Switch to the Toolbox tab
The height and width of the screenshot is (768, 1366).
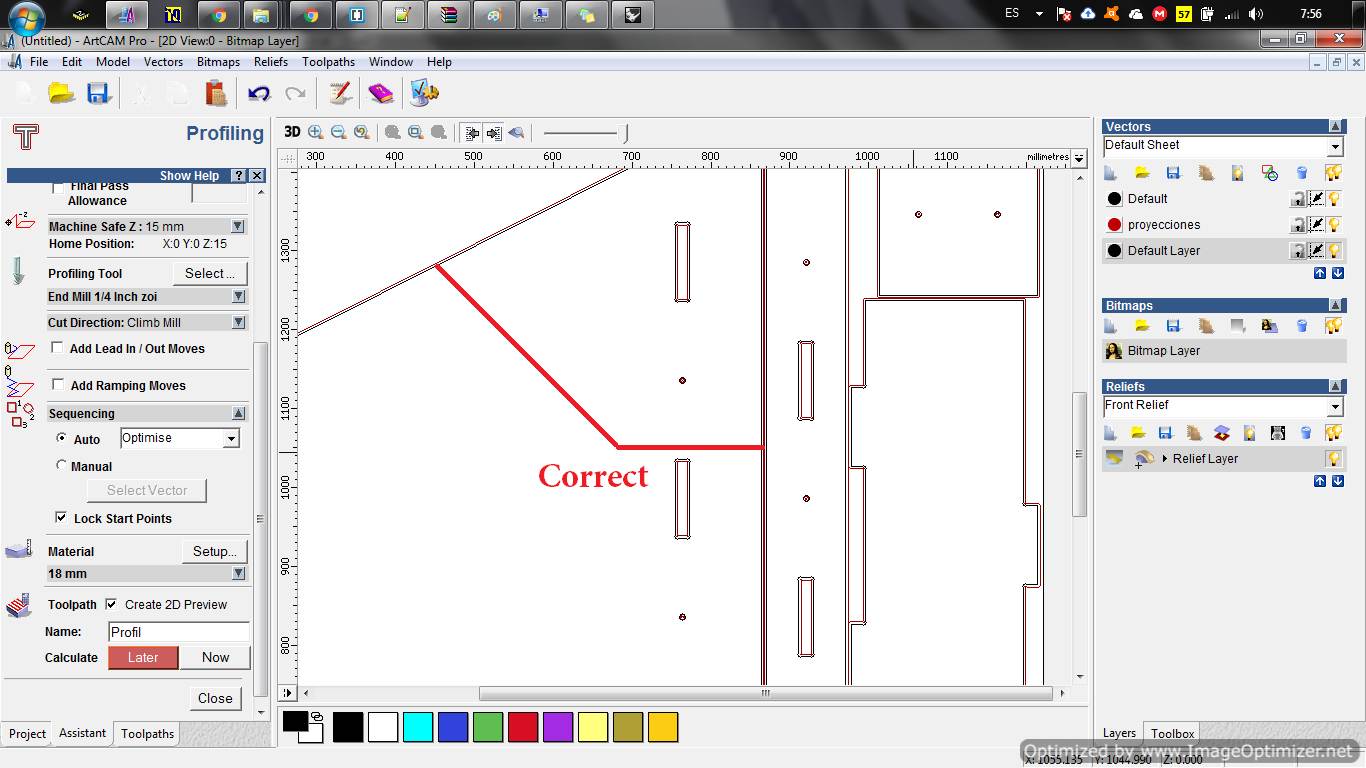click(1172, 734)
